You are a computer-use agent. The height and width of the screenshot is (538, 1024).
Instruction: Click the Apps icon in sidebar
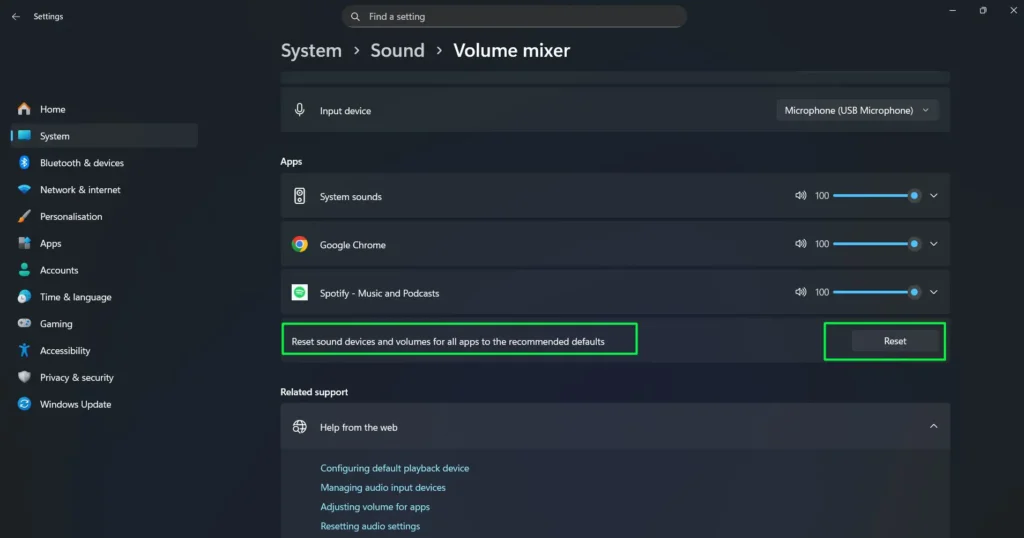[x=24, y=243]
